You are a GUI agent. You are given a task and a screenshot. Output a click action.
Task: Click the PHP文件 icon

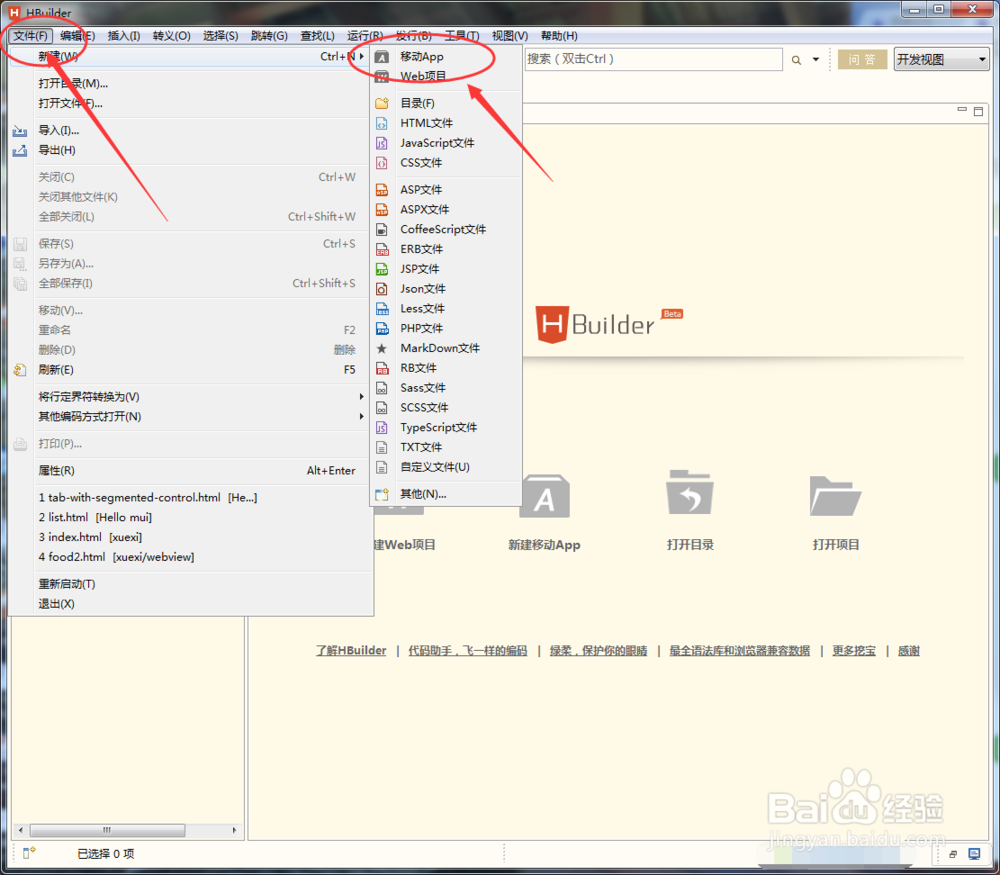381,328
